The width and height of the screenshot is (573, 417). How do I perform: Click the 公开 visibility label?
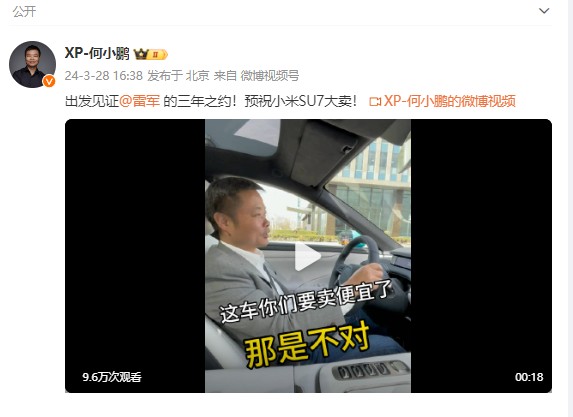24,11
